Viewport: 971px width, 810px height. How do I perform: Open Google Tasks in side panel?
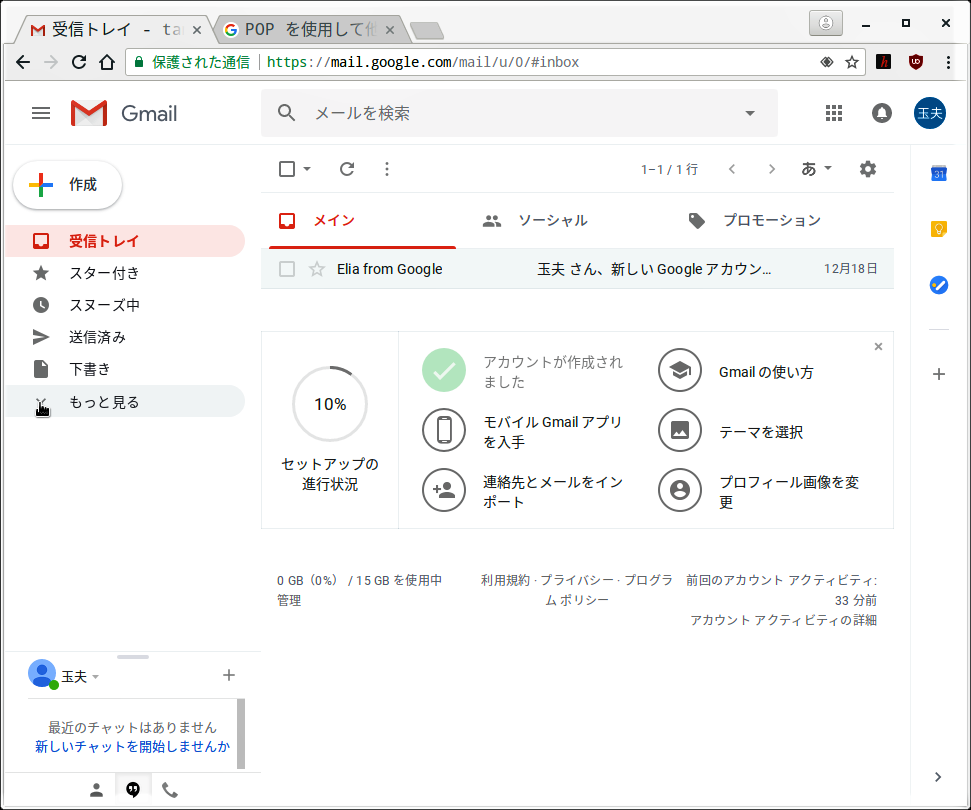click(939, 285)
